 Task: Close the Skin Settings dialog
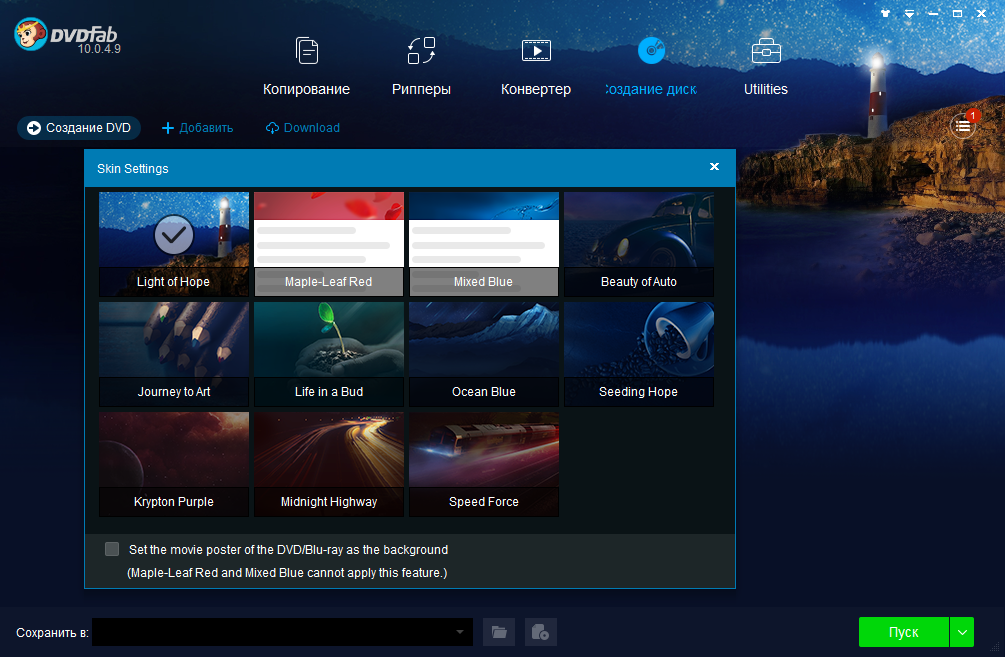[x=714, y=167]
